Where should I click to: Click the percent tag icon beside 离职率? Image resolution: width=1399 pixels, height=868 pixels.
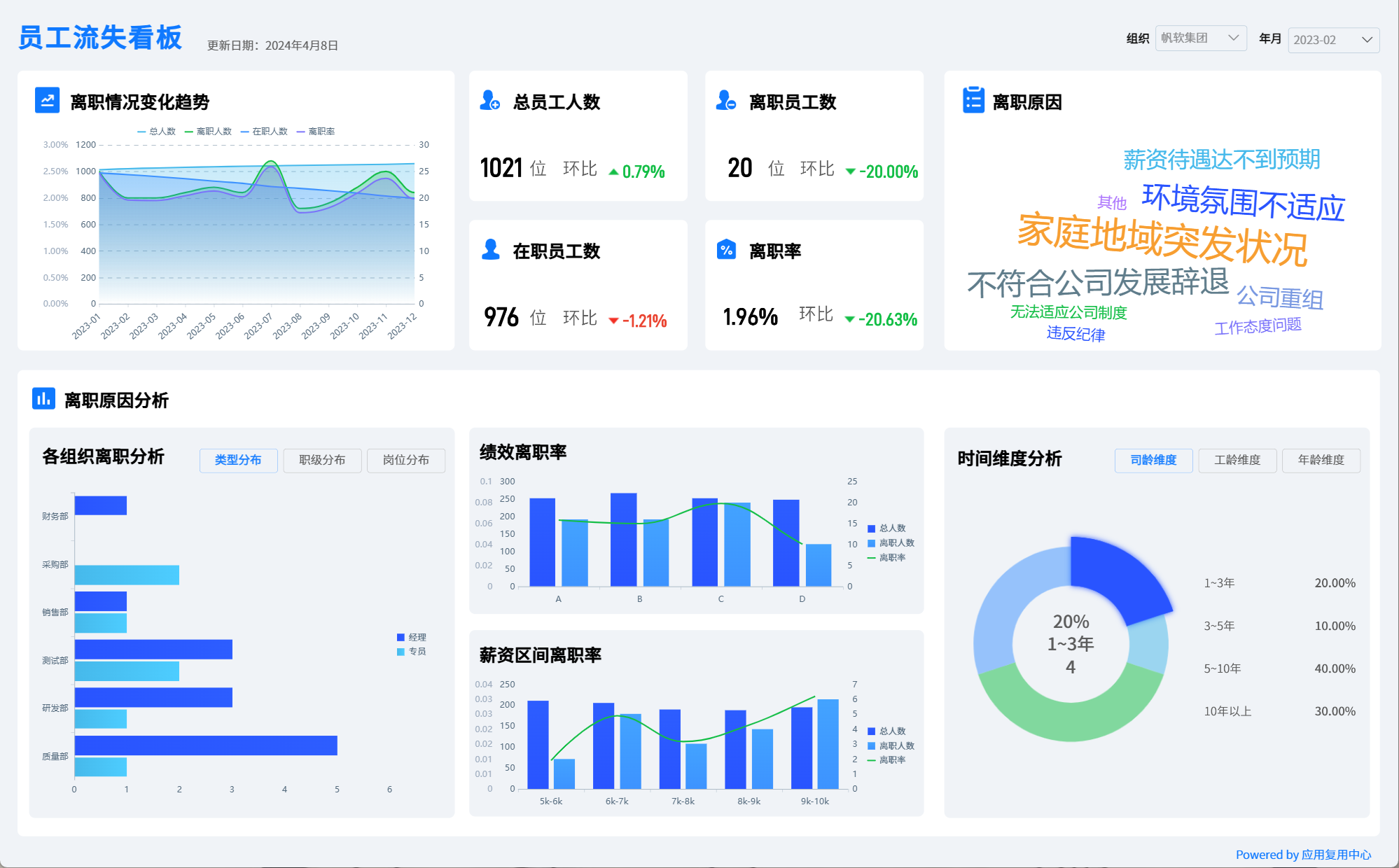[726, 250]
